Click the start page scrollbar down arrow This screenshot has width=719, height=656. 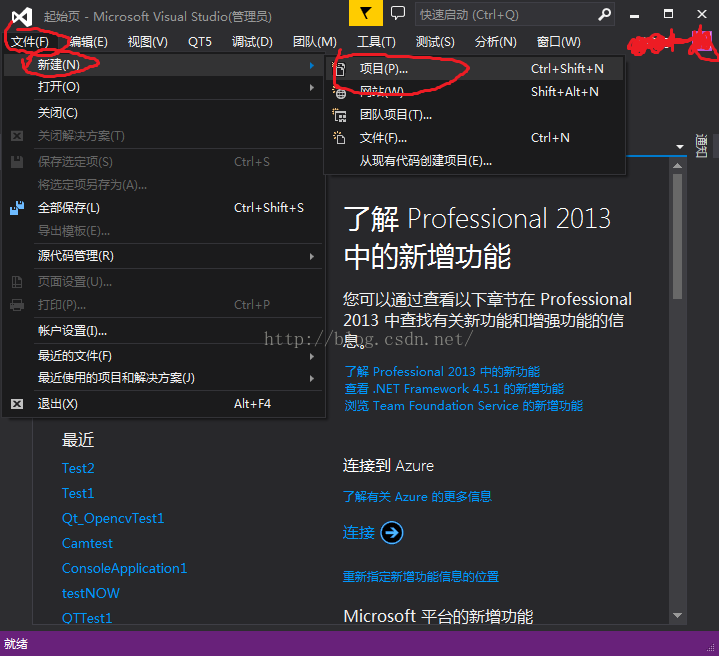coord(678,616)
